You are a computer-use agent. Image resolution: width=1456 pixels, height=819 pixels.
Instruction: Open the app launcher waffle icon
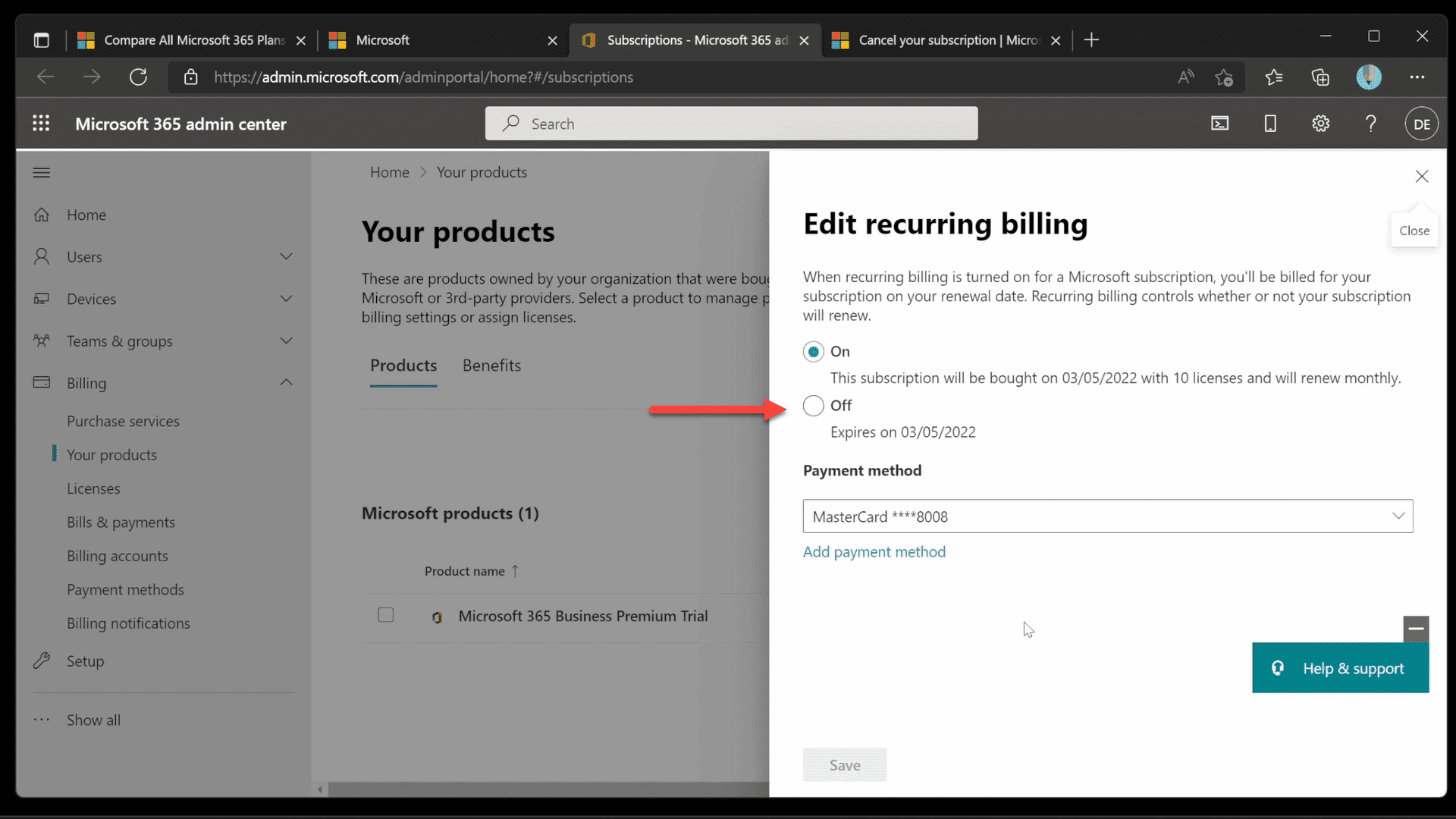tap(41, 124)
